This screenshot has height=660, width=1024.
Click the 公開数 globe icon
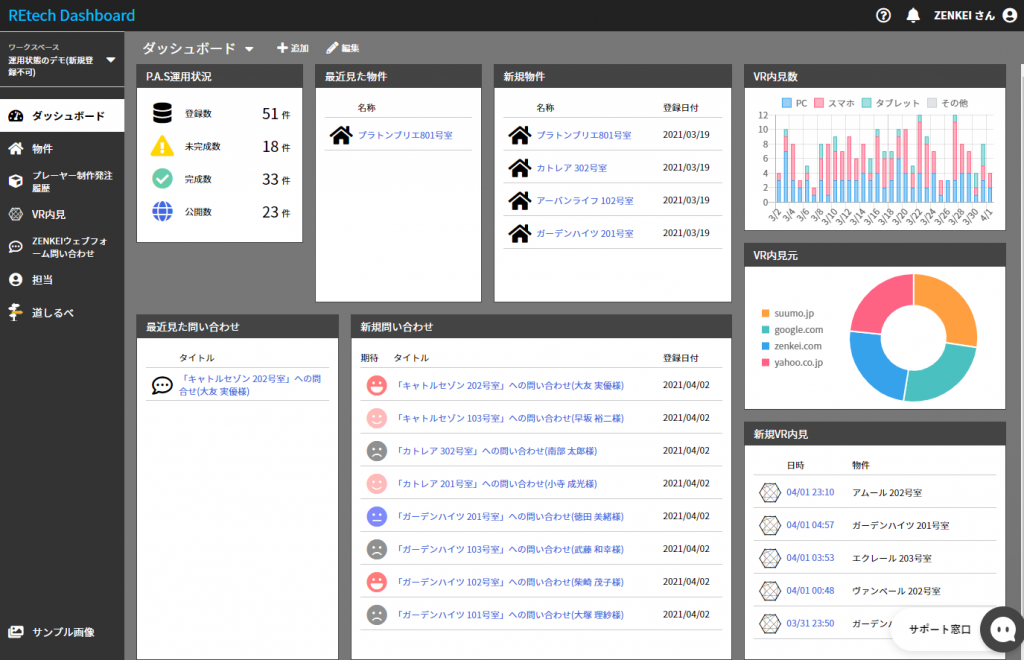click(162, 212)
